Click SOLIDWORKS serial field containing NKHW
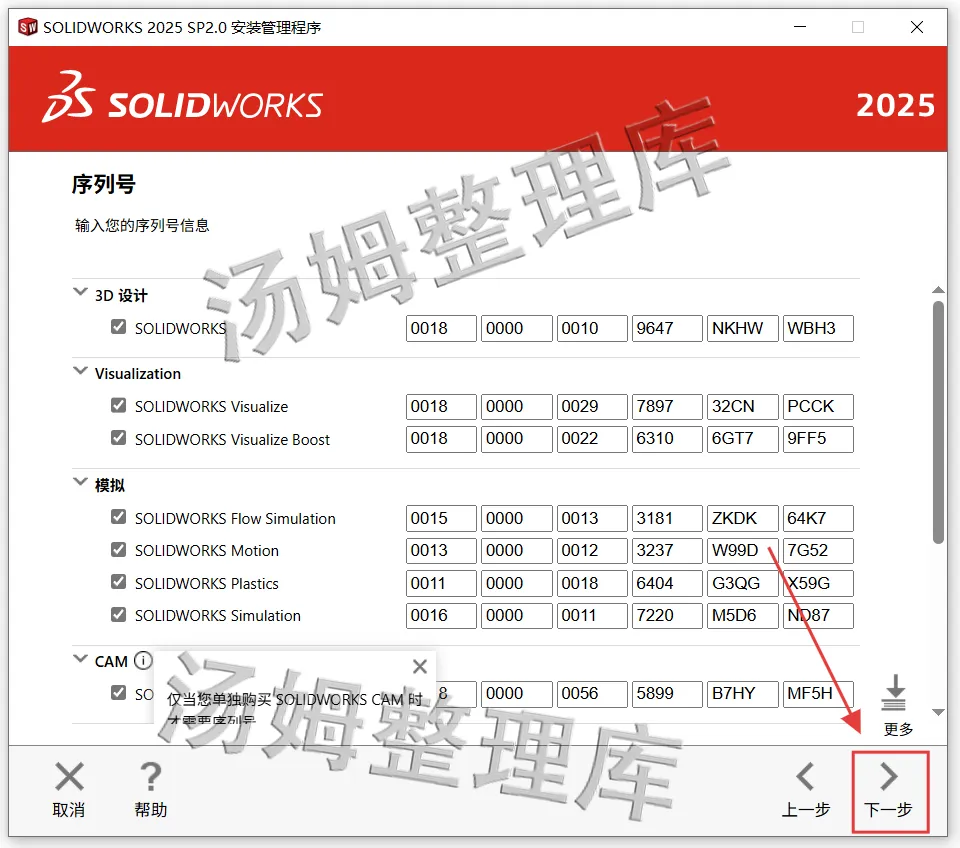960x848 pixels. click(x=742, y=328)
